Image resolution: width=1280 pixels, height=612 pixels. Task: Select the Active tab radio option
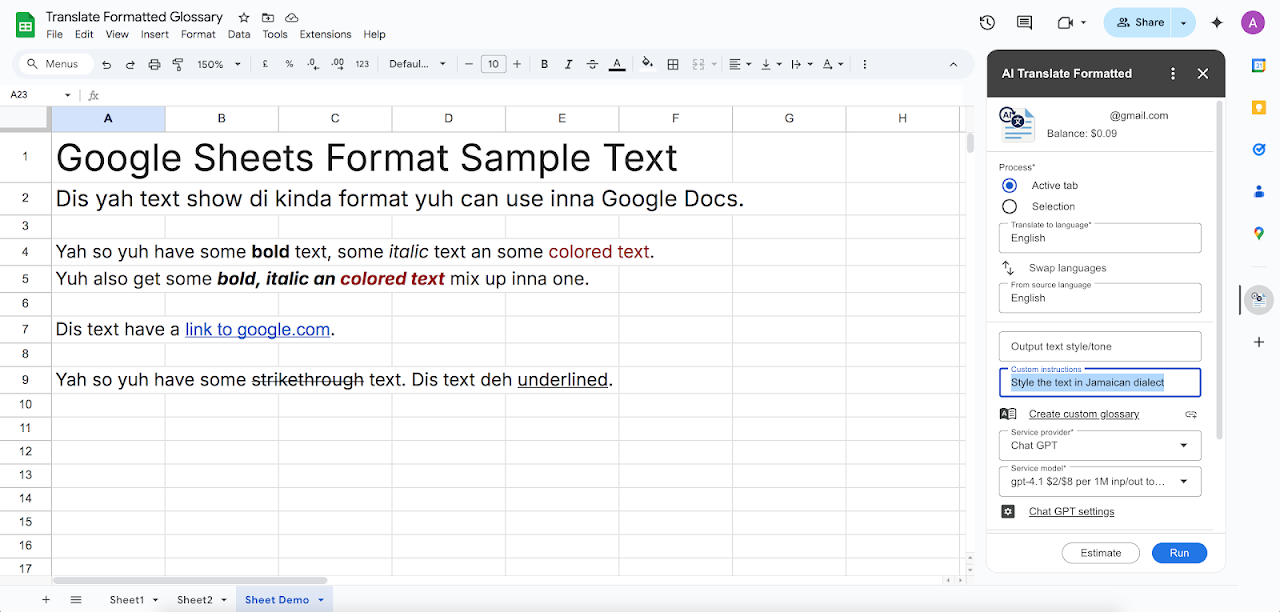[1009, 185]
